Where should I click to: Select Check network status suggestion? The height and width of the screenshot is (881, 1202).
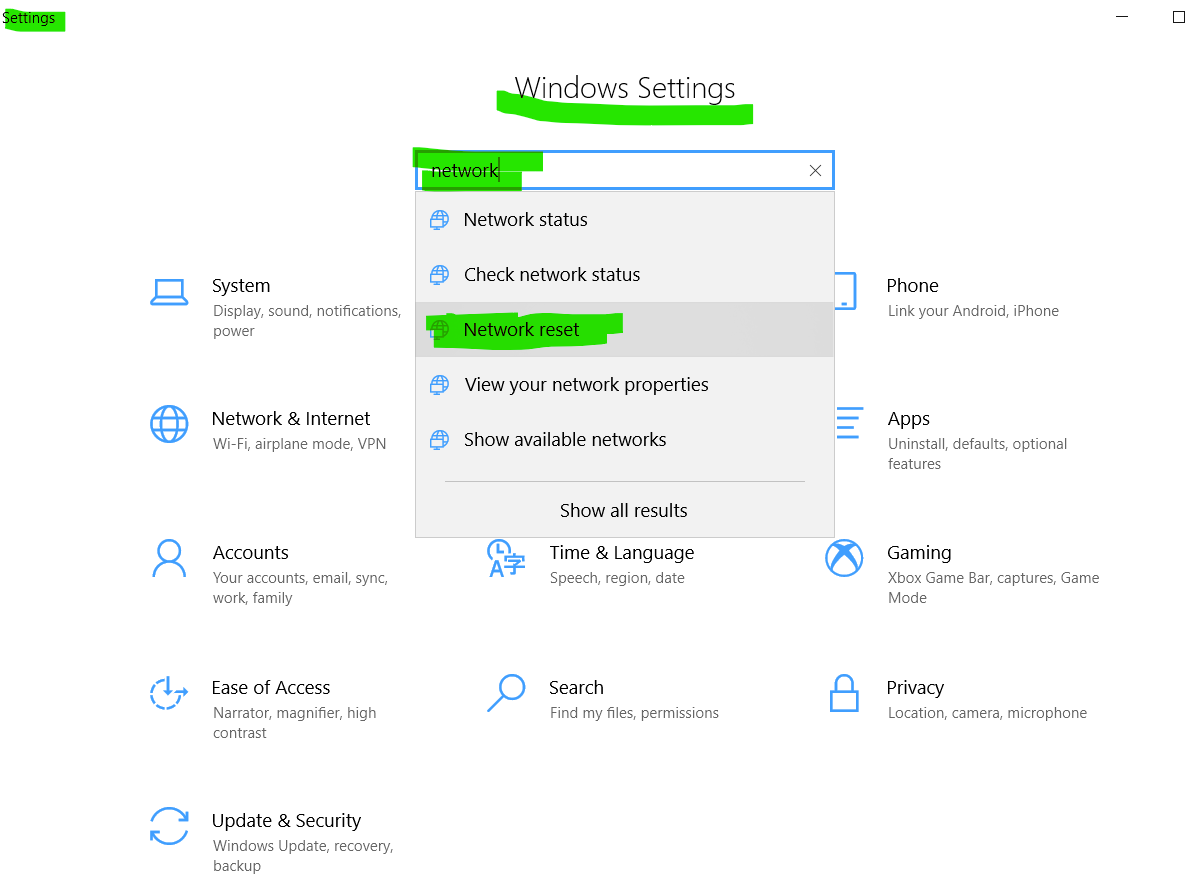625,275
